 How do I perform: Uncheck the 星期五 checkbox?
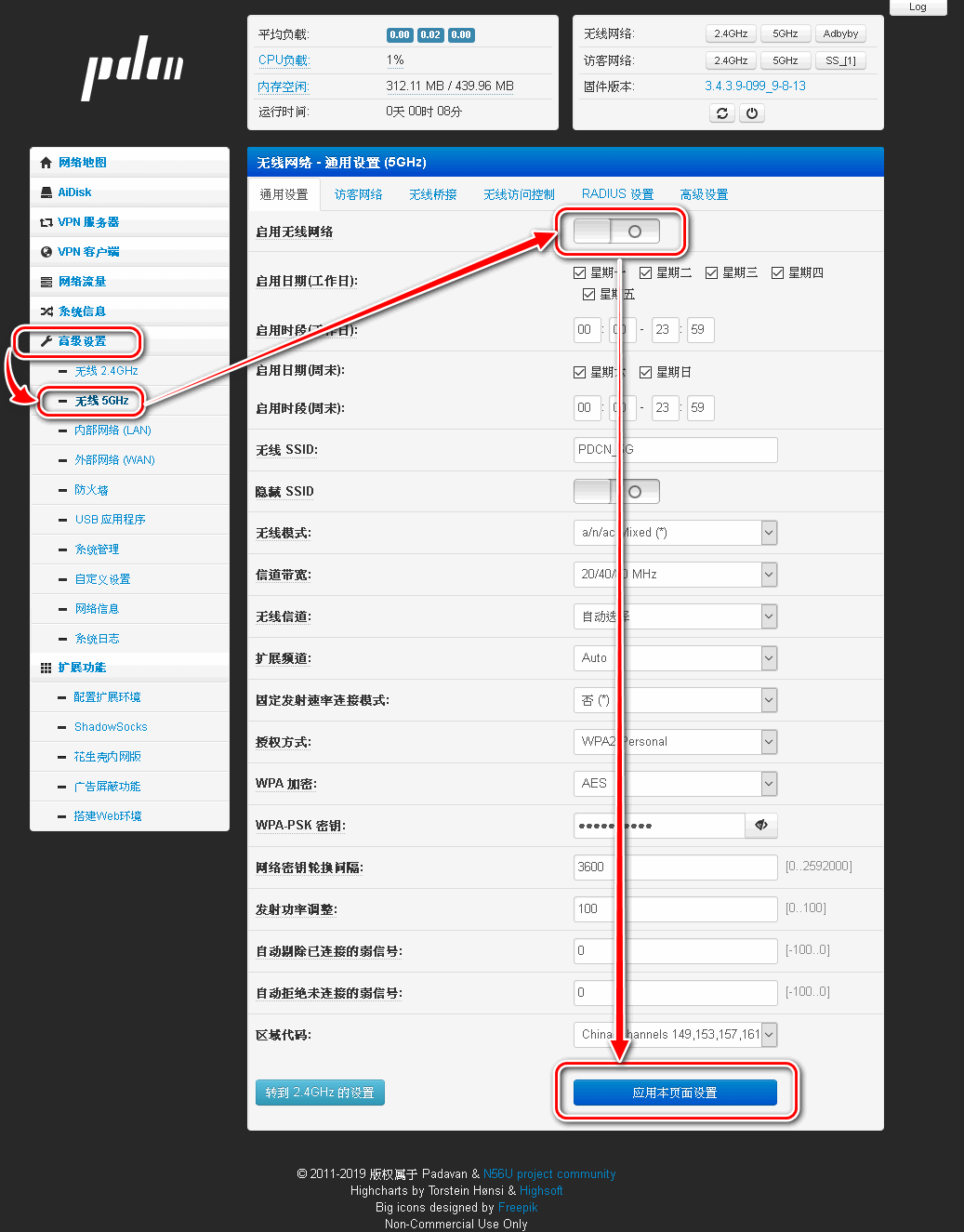[588, 294]
